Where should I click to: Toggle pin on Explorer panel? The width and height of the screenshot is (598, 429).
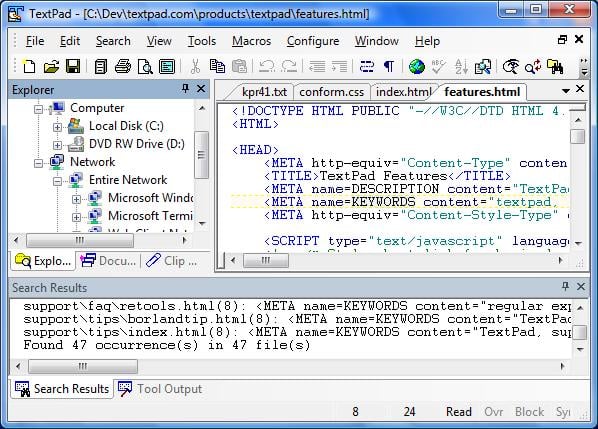tap(185, 89)
